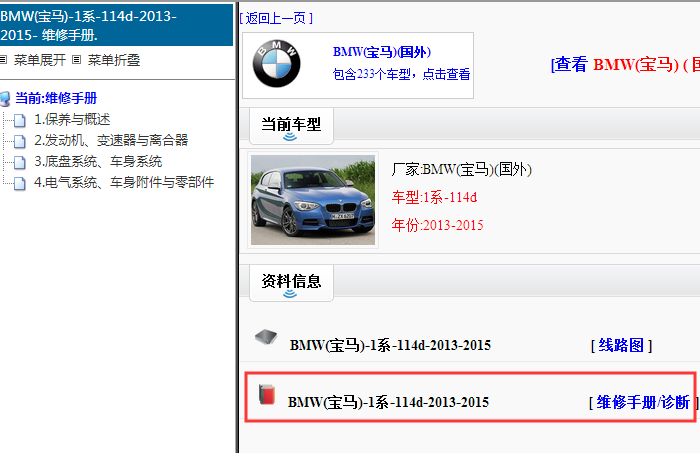Open the 线路图 link

click(x=621, y=345)
